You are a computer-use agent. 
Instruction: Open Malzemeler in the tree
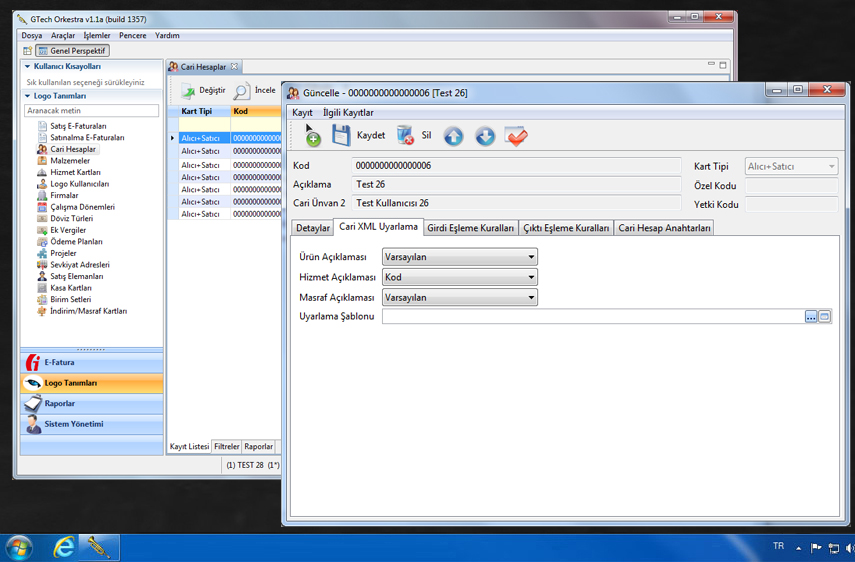tap(70, 161)
